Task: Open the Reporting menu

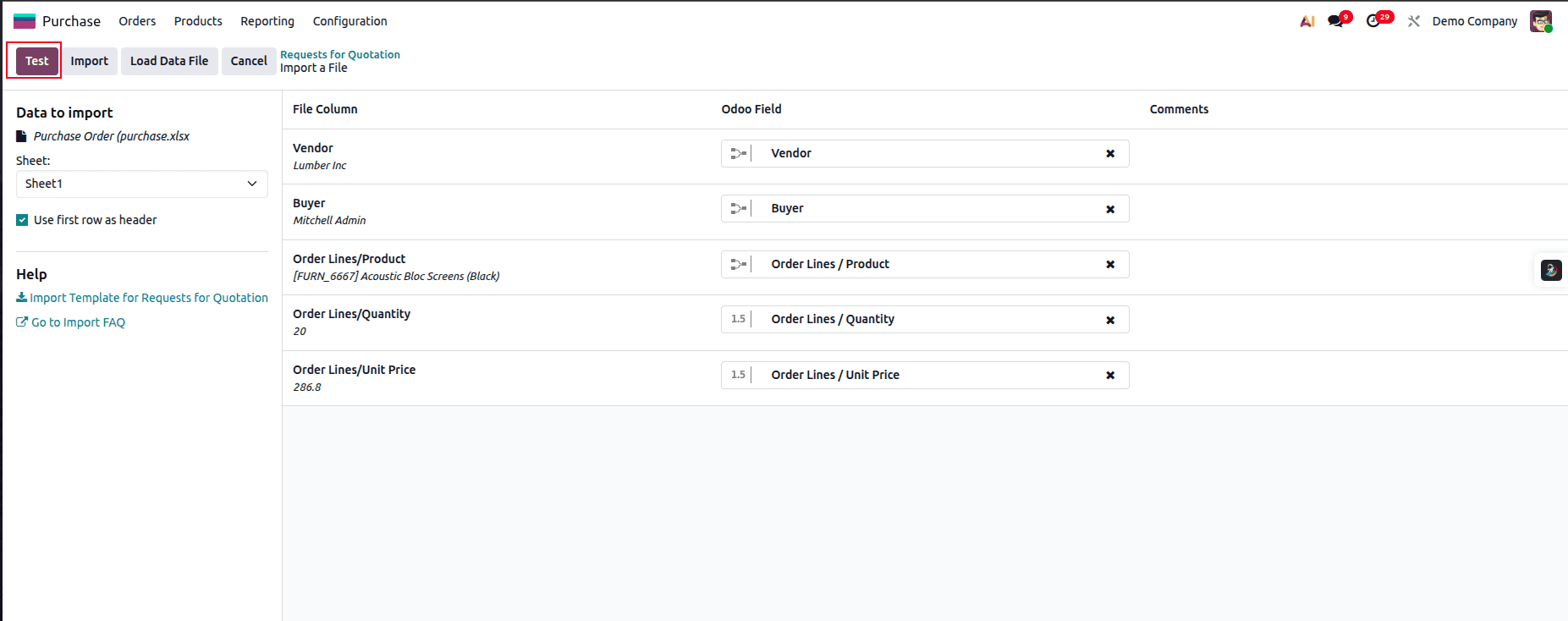Action: (x=267, y=21)
